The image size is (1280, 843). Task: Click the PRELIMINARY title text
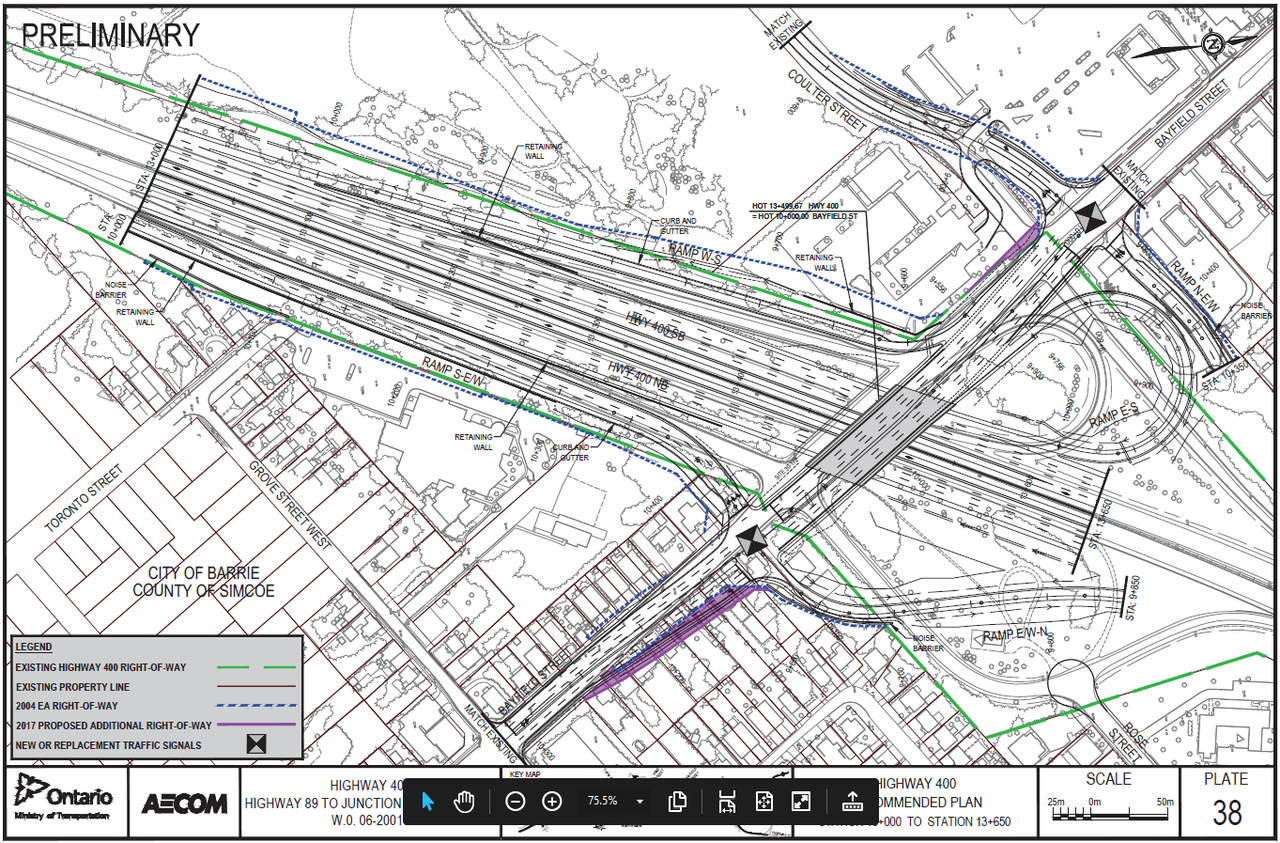click(110, 35)
